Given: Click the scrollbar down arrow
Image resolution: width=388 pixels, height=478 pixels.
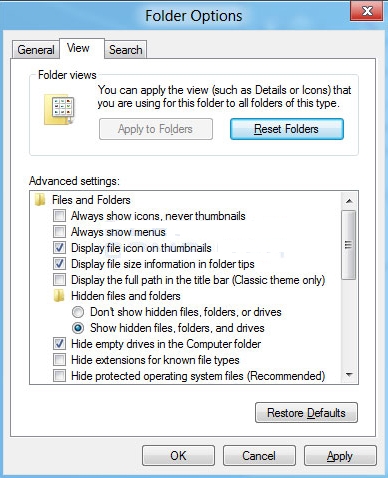Looking at the screenshot, I should [x=349, y=375].
